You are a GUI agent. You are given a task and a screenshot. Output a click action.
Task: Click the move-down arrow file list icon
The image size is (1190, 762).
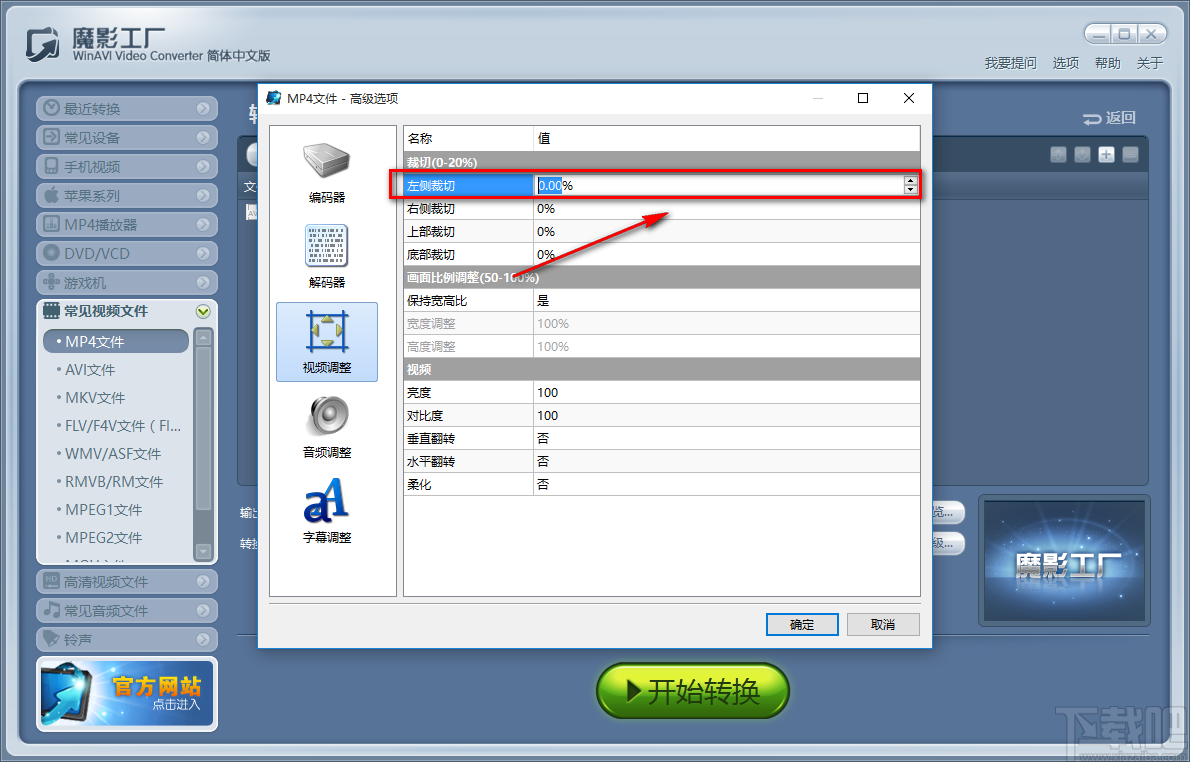coord(1083,154)
